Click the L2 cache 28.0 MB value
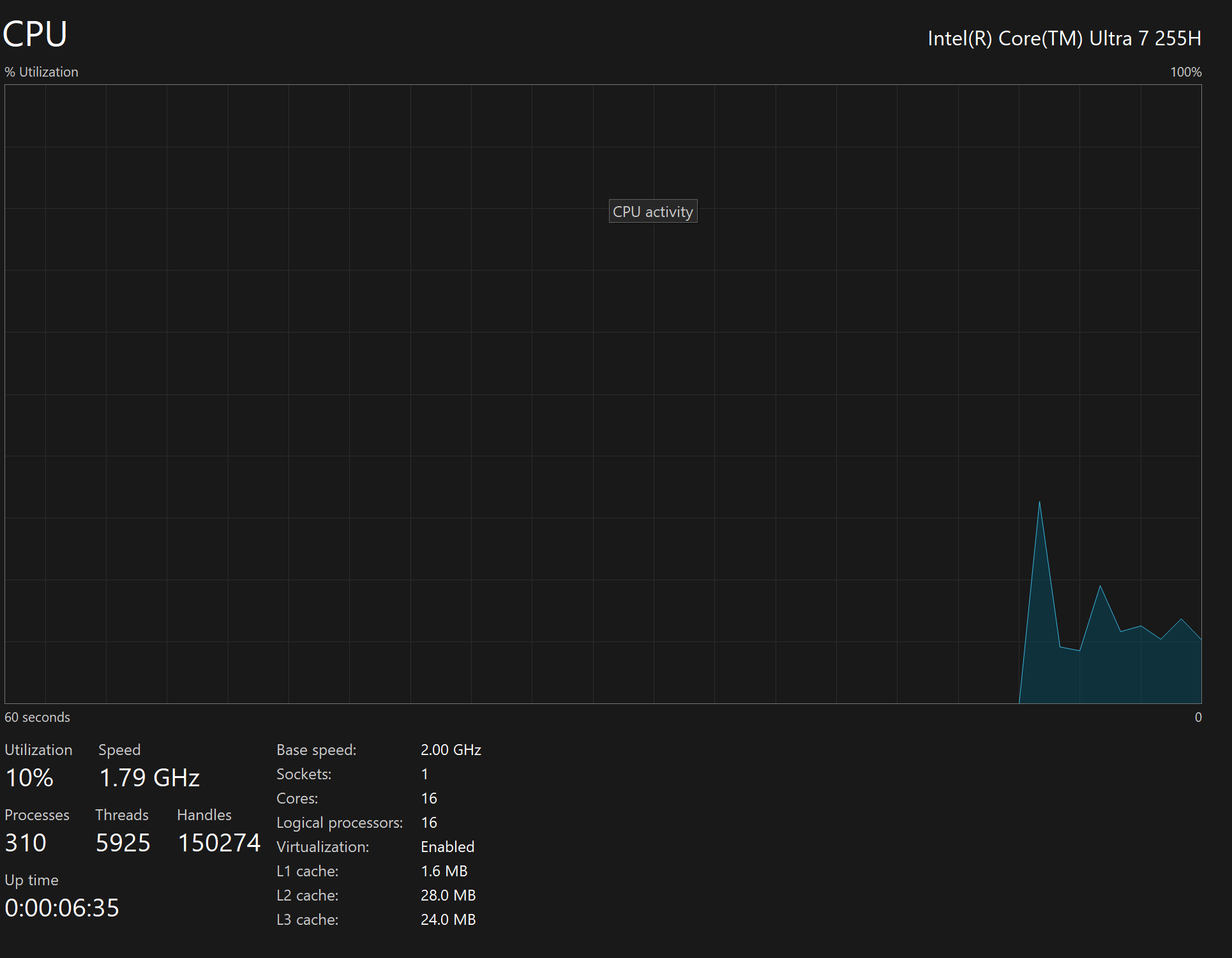The height and width of the screenshot is (958, 1232). coord(448,895)
